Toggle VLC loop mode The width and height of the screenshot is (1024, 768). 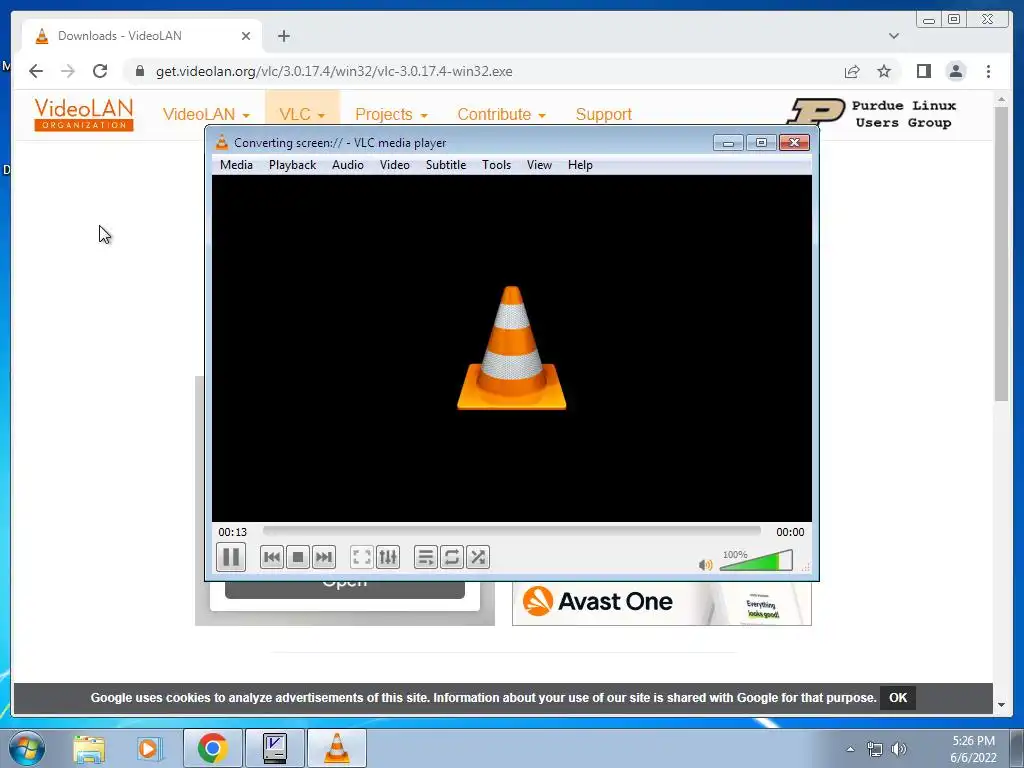click(x=452, y=557)
